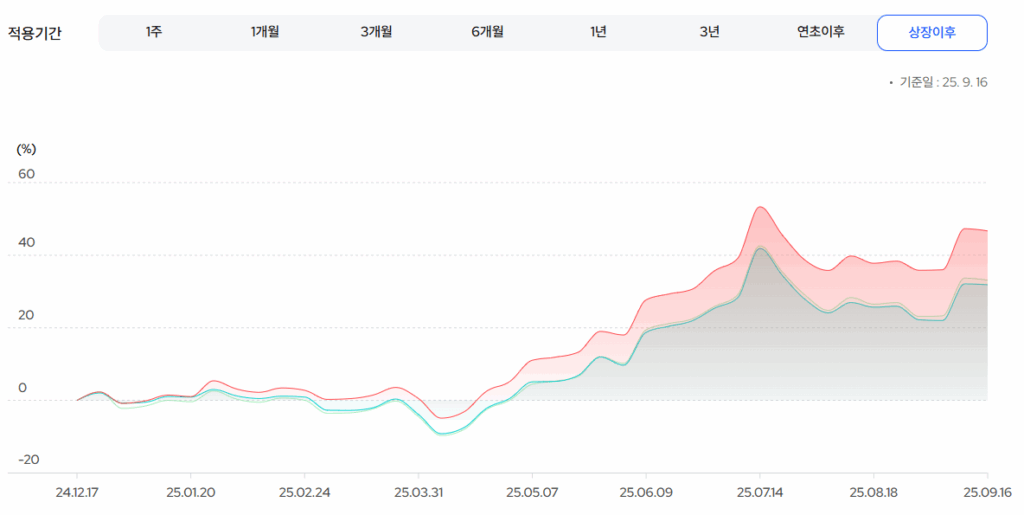Show the 6개월 period chart

tap(487, 32)
